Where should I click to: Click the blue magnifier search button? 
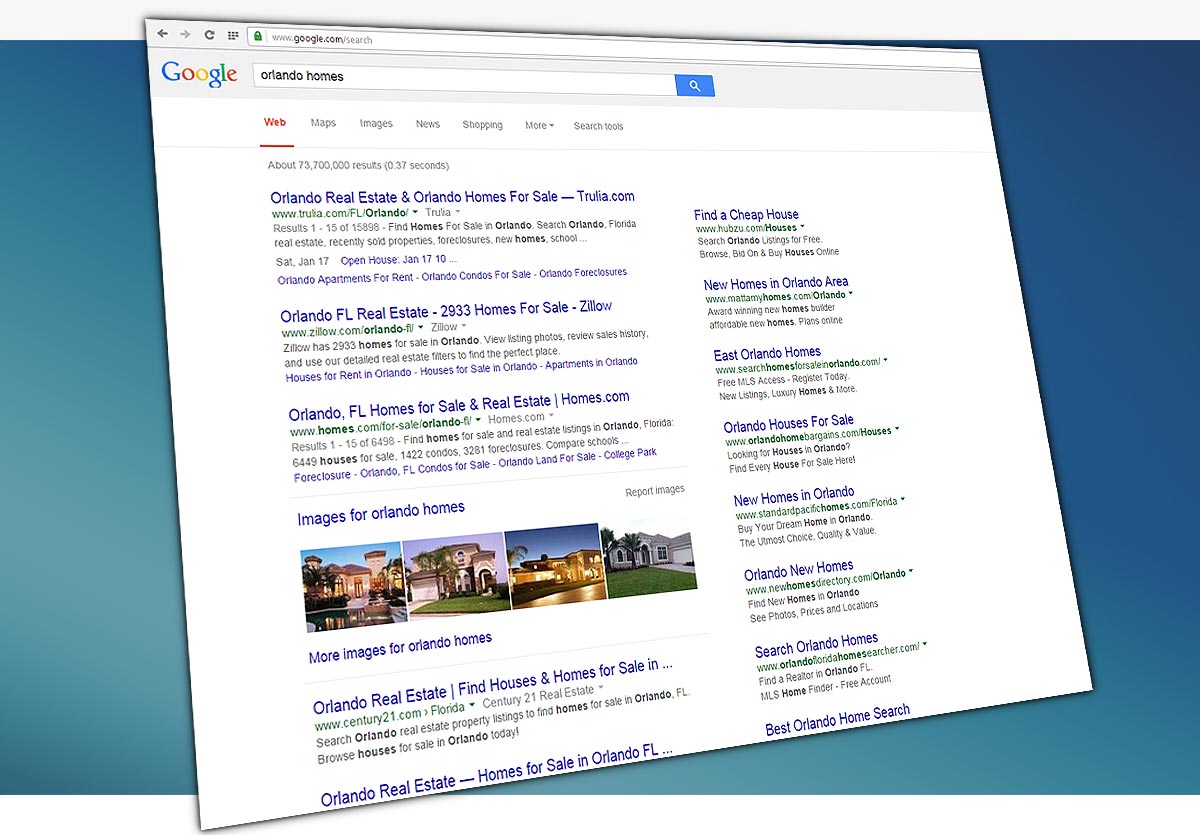point(694,86)
